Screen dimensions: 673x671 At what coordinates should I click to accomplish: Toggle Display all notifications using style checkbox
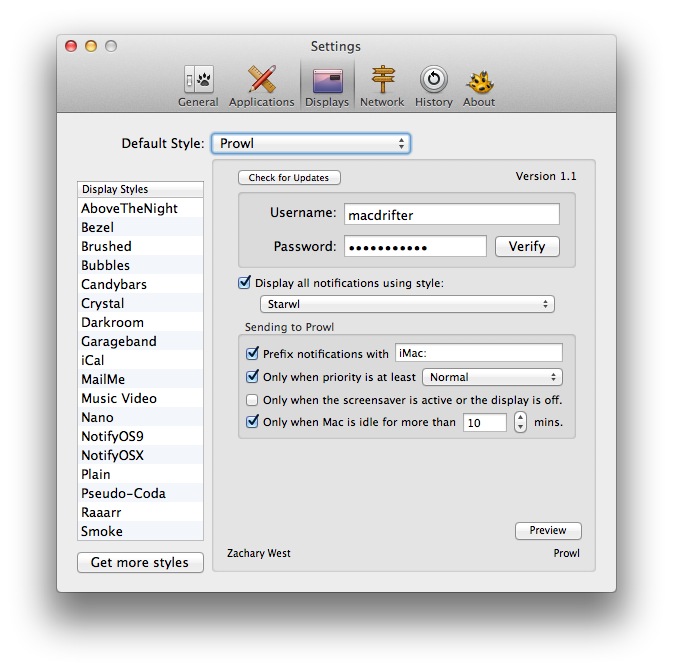pos(244,282)
